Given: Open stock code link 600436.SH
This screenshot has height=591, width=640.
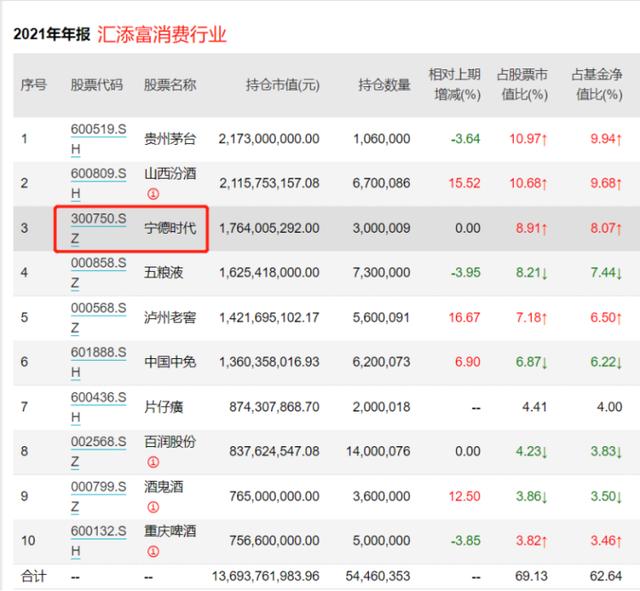Looking at the screenshot, I should coord(98,407).
